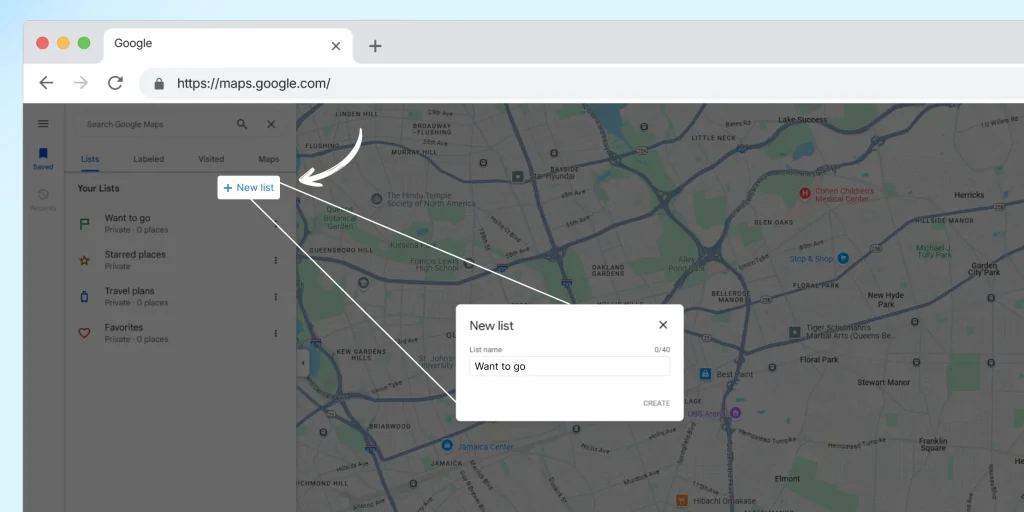Click the Star Hyundai map marker

(x=518, y=176)
